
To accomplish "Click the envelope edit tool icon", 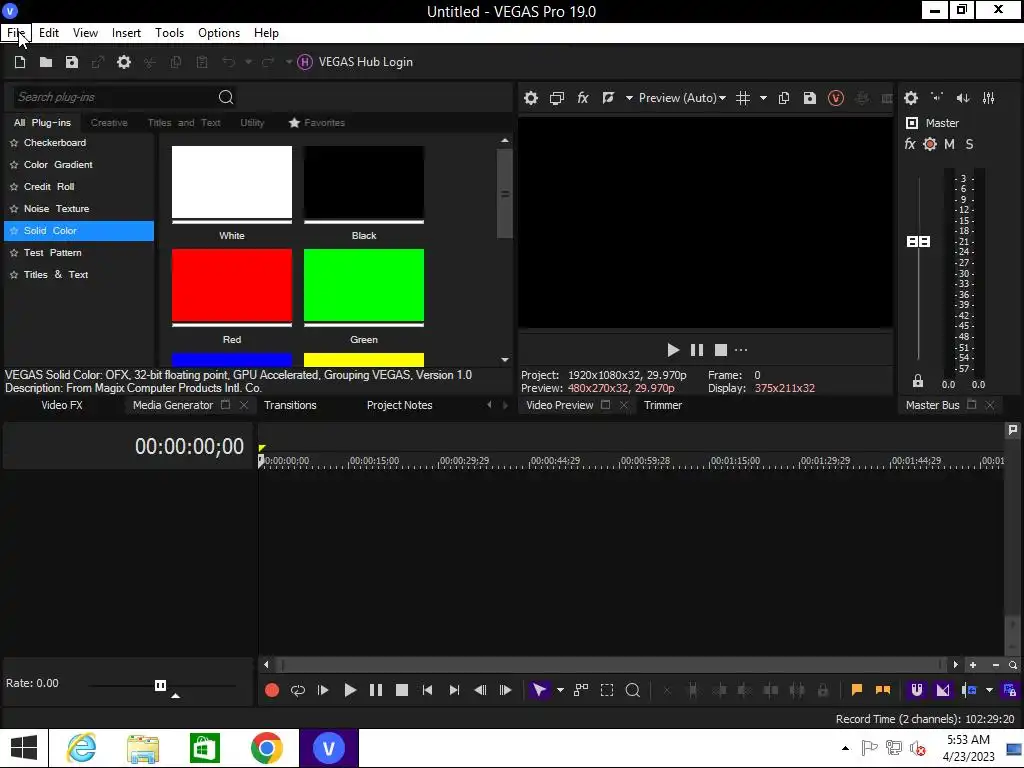I will tap(581, 690).
